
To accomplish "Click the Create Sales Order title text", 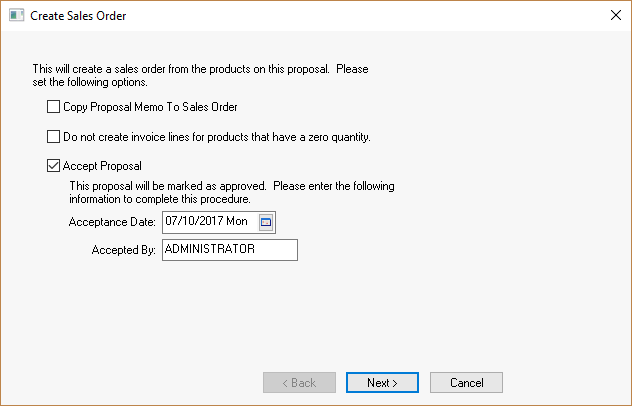I will (79, 16).
